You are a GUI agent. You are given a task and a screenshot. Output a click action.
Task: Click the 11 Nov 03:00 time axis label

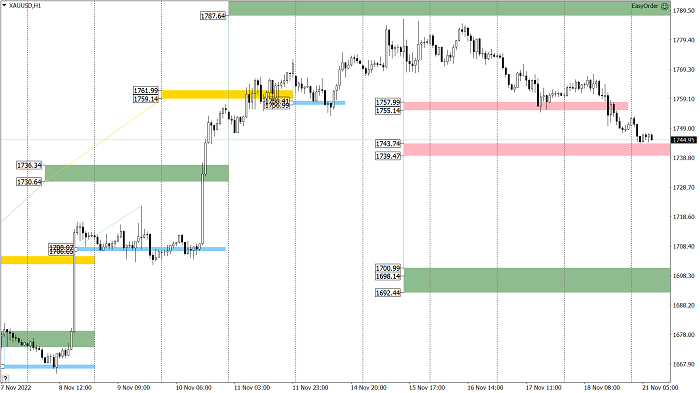click(x=252, y=388)
